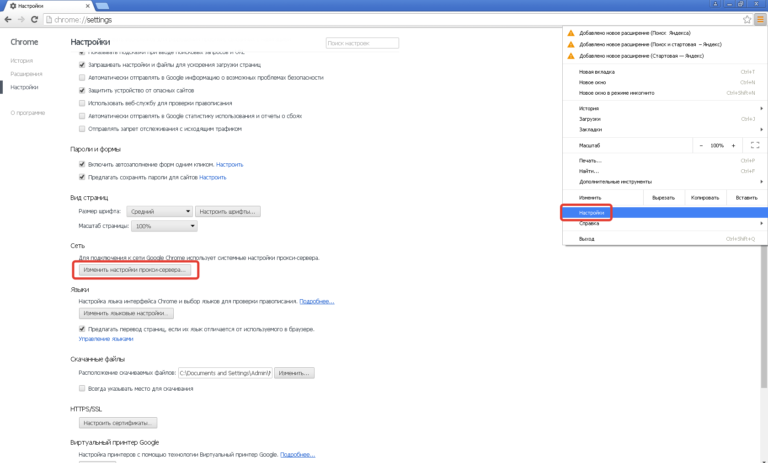
Task: Enable Автоматически отправлять информацию о проблемах безопасности
Action: pyautogui.click(x=82, y=77)
